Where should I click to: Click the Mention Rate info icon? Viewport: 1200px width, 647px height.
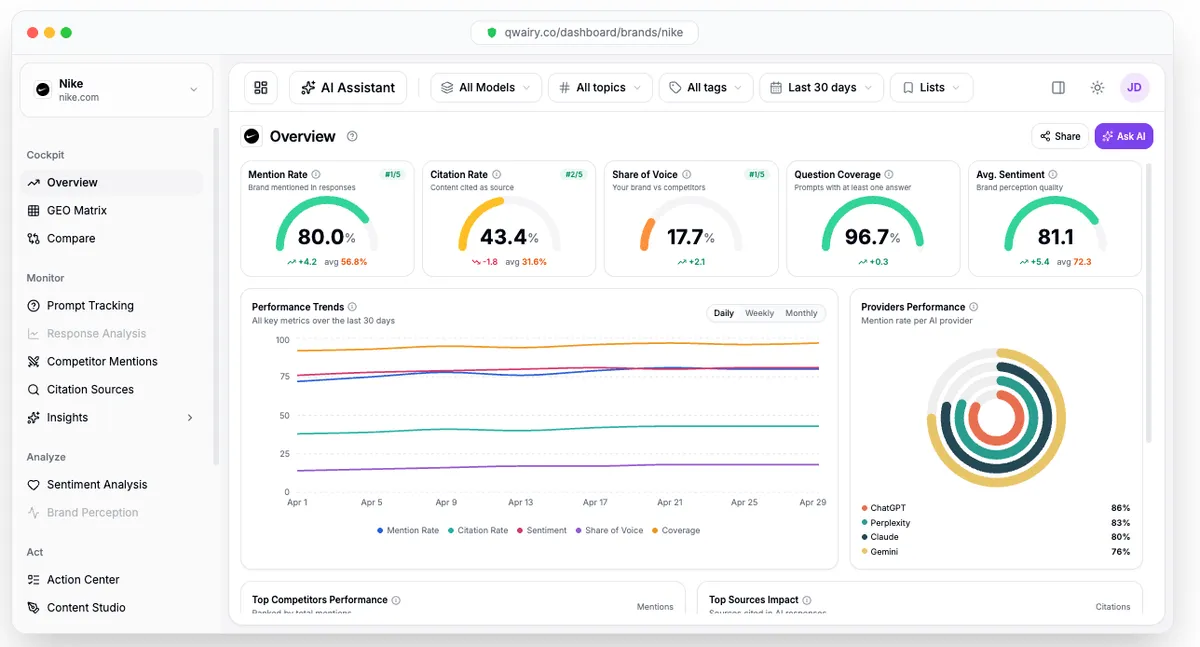pos(316,174)
